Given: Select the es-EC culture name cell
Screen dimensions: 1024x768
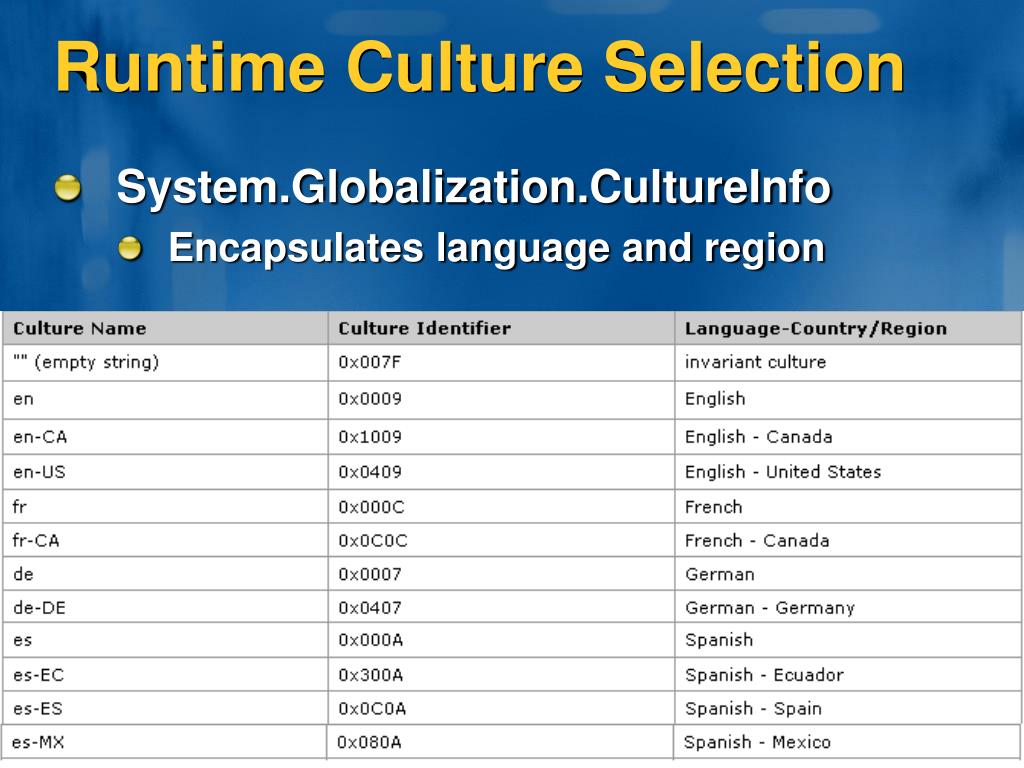Looking at the screenshot, I should [165, 675].
